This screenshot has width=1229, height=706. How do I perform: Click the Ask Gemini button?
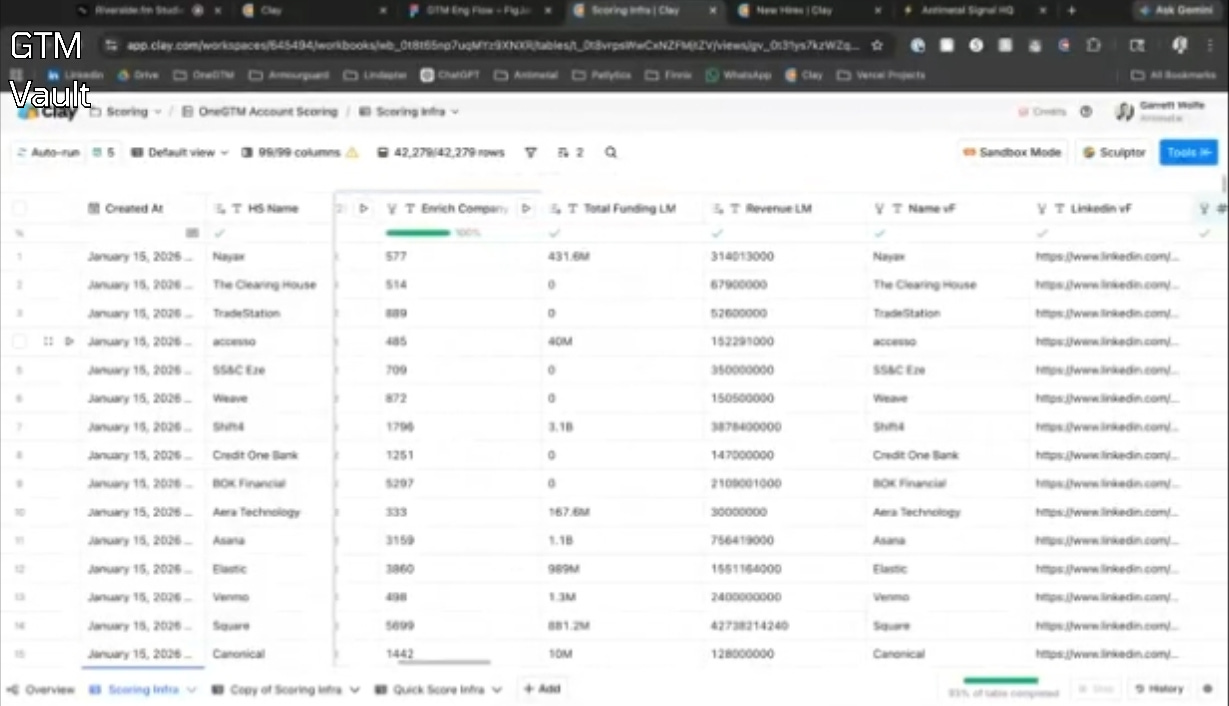click(1177, 10)
